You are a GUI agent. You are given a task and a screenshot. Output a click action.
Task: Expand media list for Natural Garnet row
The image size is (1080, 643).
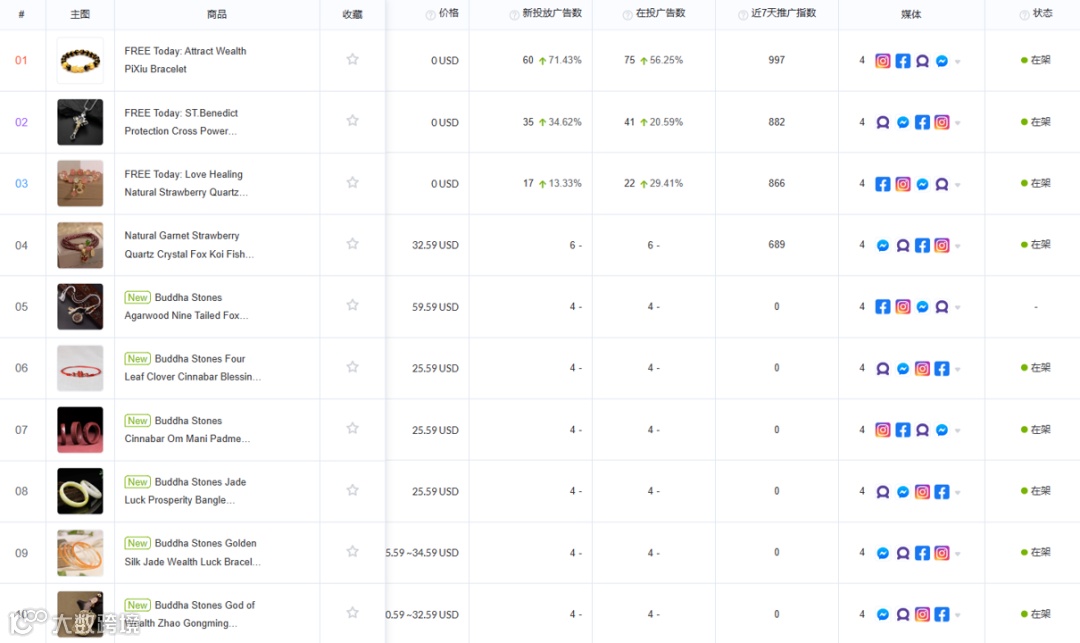click(x=958, y=246)
